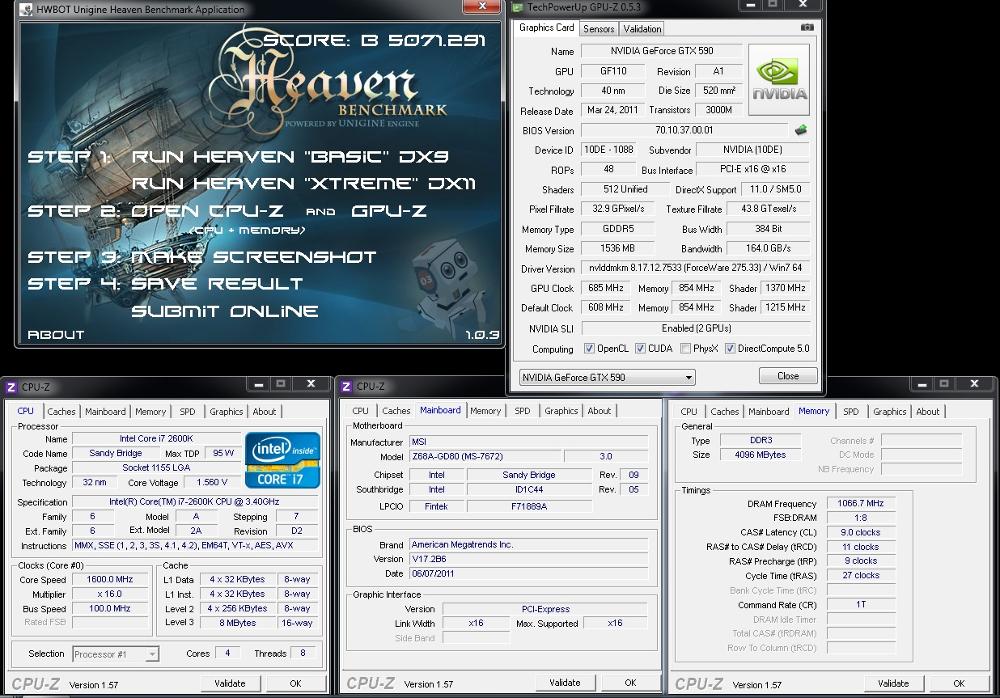
Task: Click the Intel Core i7 logo badge
Action: pos(283,461)
